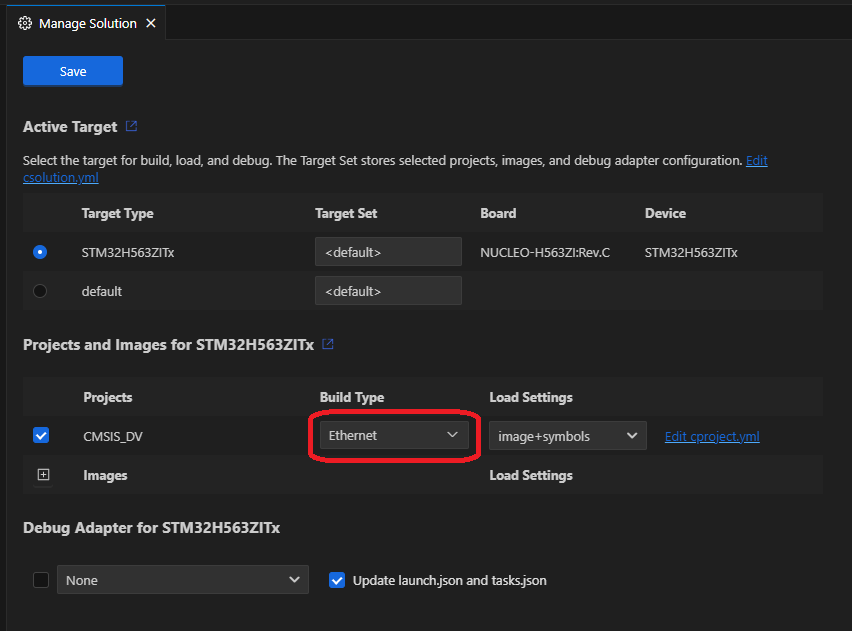Image resolution: width=852 pixels, height=631 pixels.
Task: Open the Target Set dropdown for default target
Action: click(388, 290)
